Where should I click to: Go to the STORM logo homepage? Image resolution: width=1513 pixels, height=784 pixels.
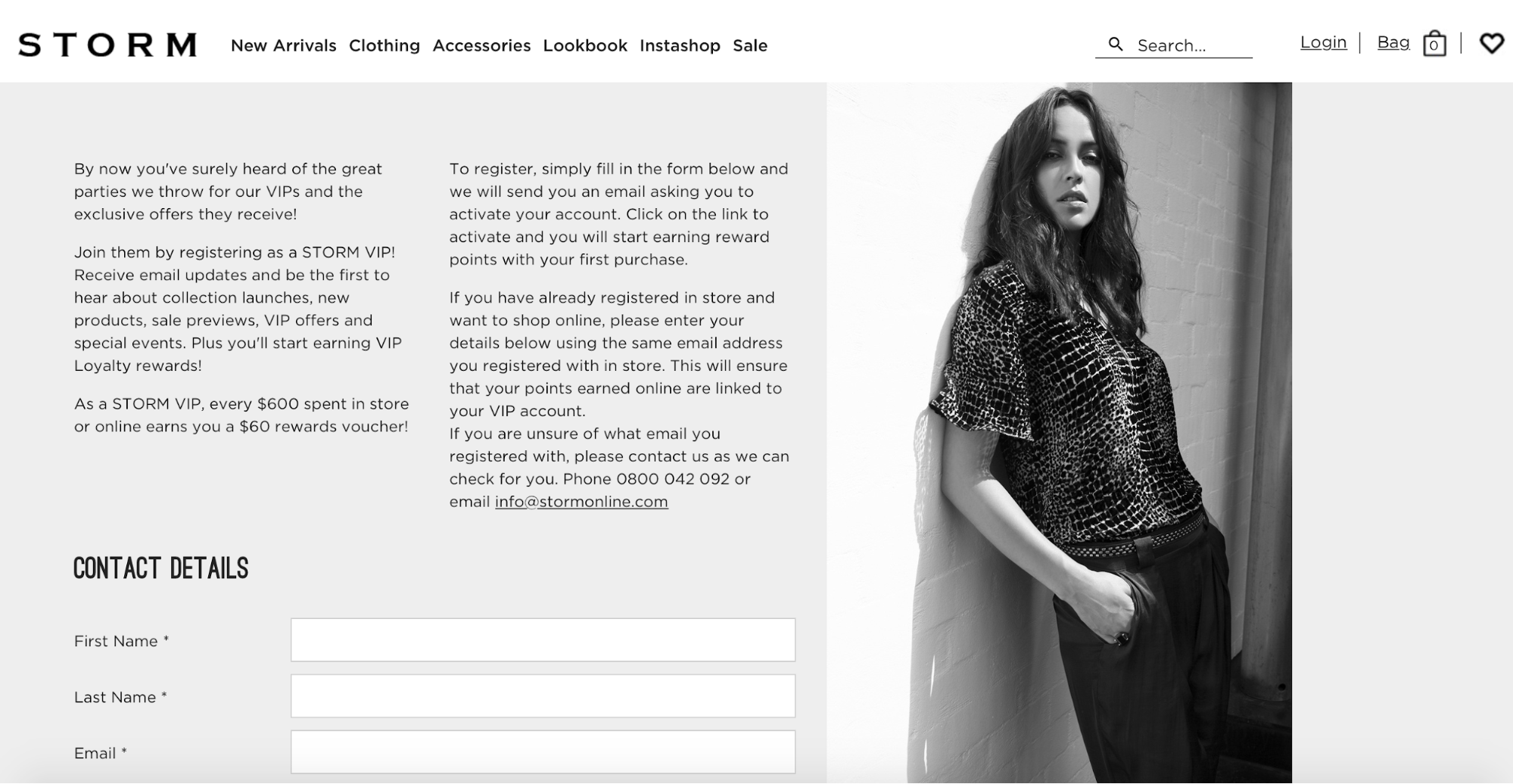pyautogui.click(x=107, y=45)
